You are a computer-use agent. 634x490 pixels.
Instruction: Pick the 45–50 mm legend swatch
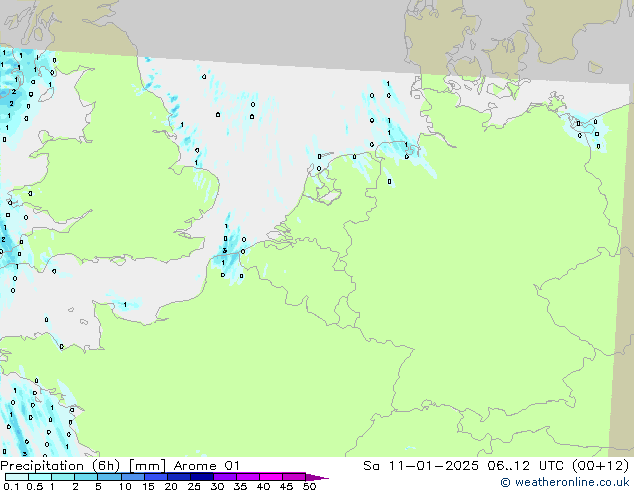point(294,477)
